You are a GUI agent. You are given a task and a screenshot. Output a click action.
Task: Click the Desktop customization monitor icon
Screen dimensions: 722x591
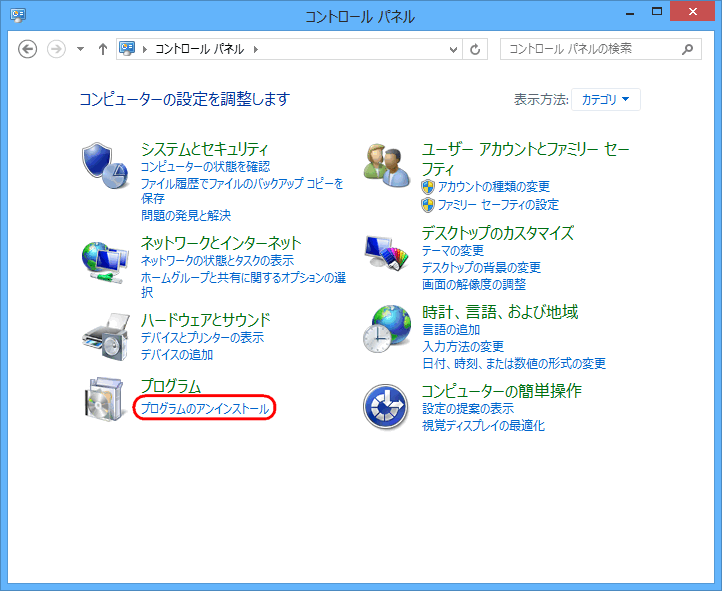[x=387, y=253]
